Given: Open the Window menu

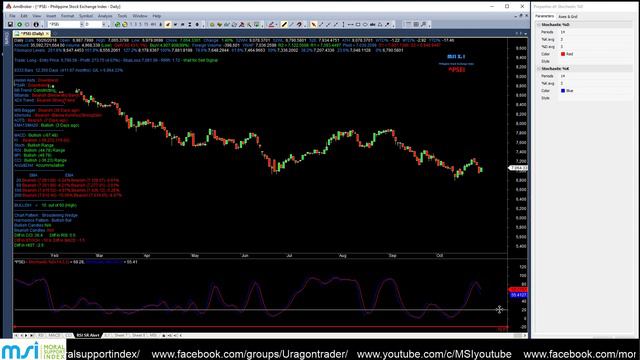Looking at the screenshot, I should [140, 16].
